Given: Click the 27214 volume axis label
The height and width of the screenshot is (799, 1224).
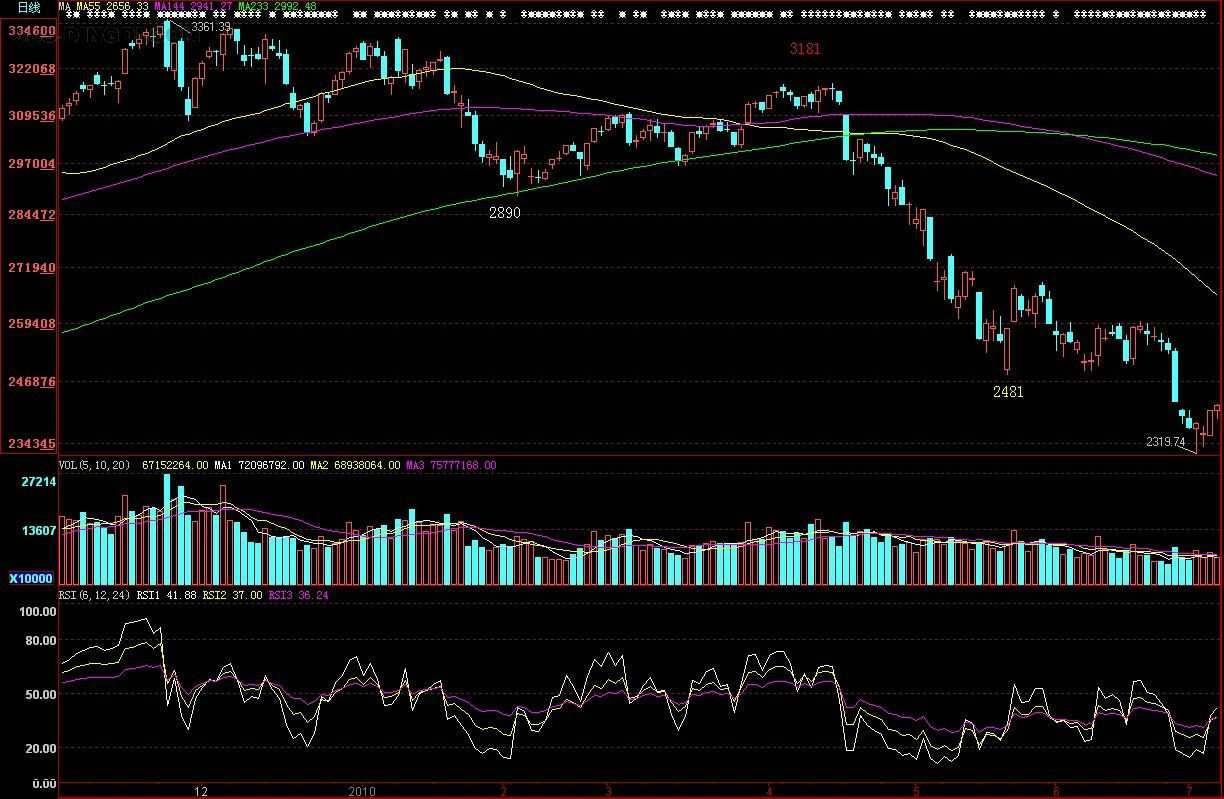Looking at the screenshot, I should pyautogui.click(x=39, y=482).
